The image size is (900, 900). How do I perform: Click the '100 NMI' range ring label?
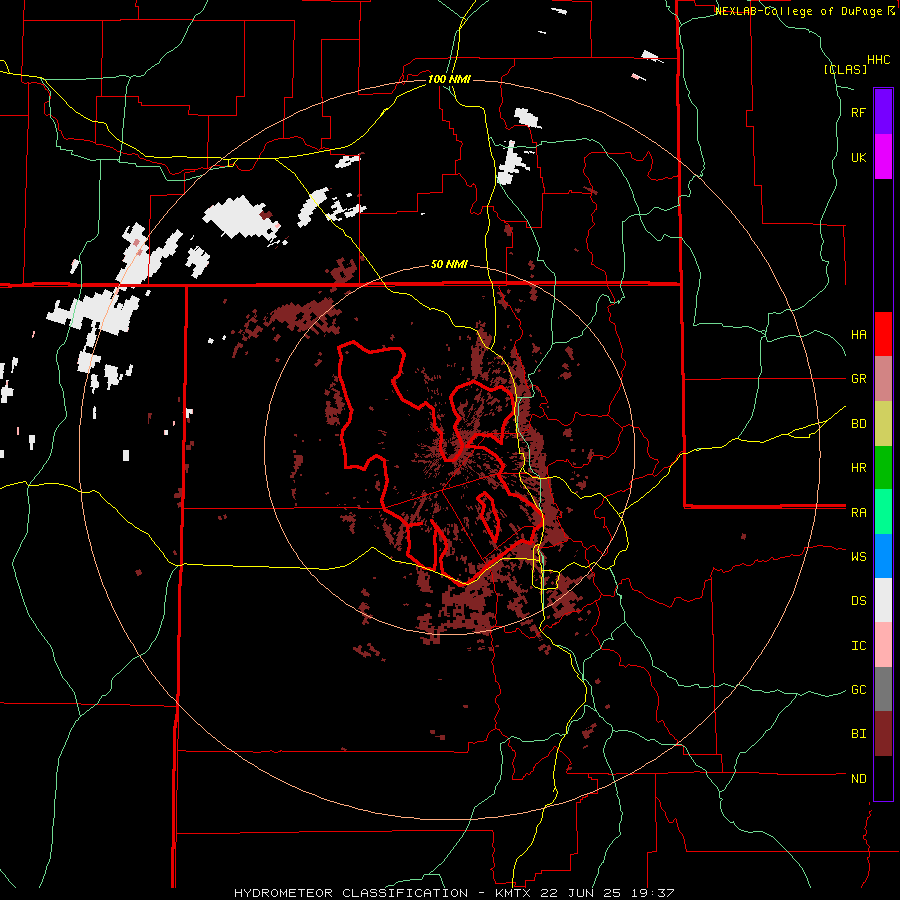[x=449, y=79]
